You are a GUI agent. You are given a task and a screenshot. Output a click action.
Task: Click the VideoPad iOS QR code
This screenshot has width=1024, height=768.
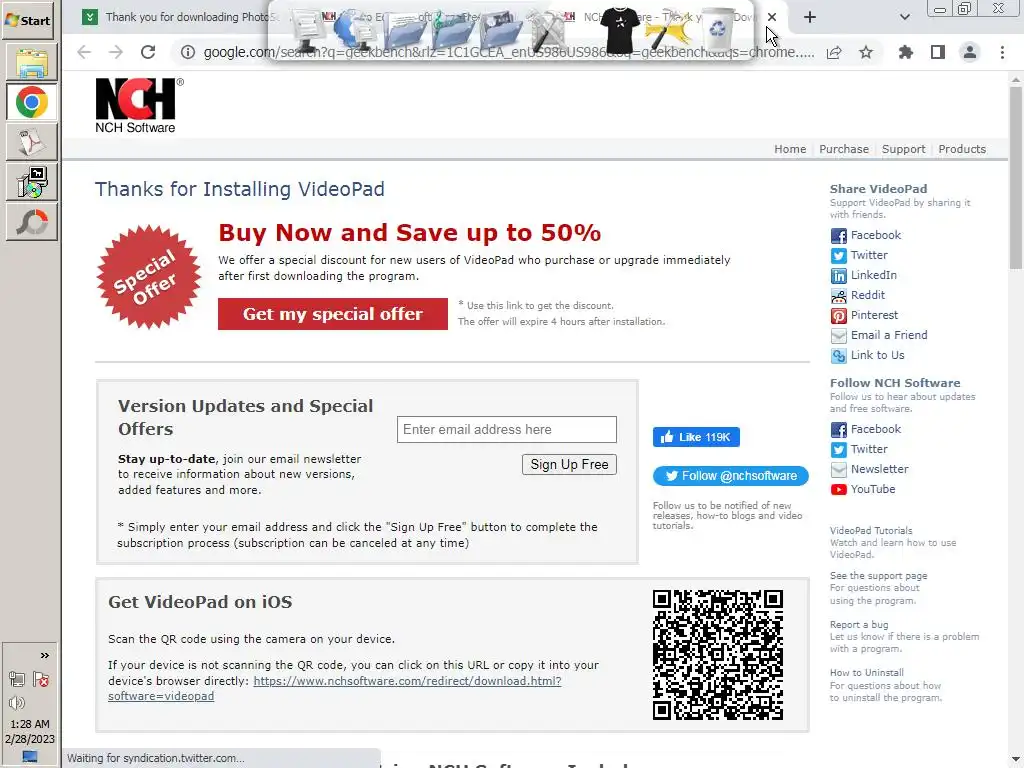click(x=718, y=655)
